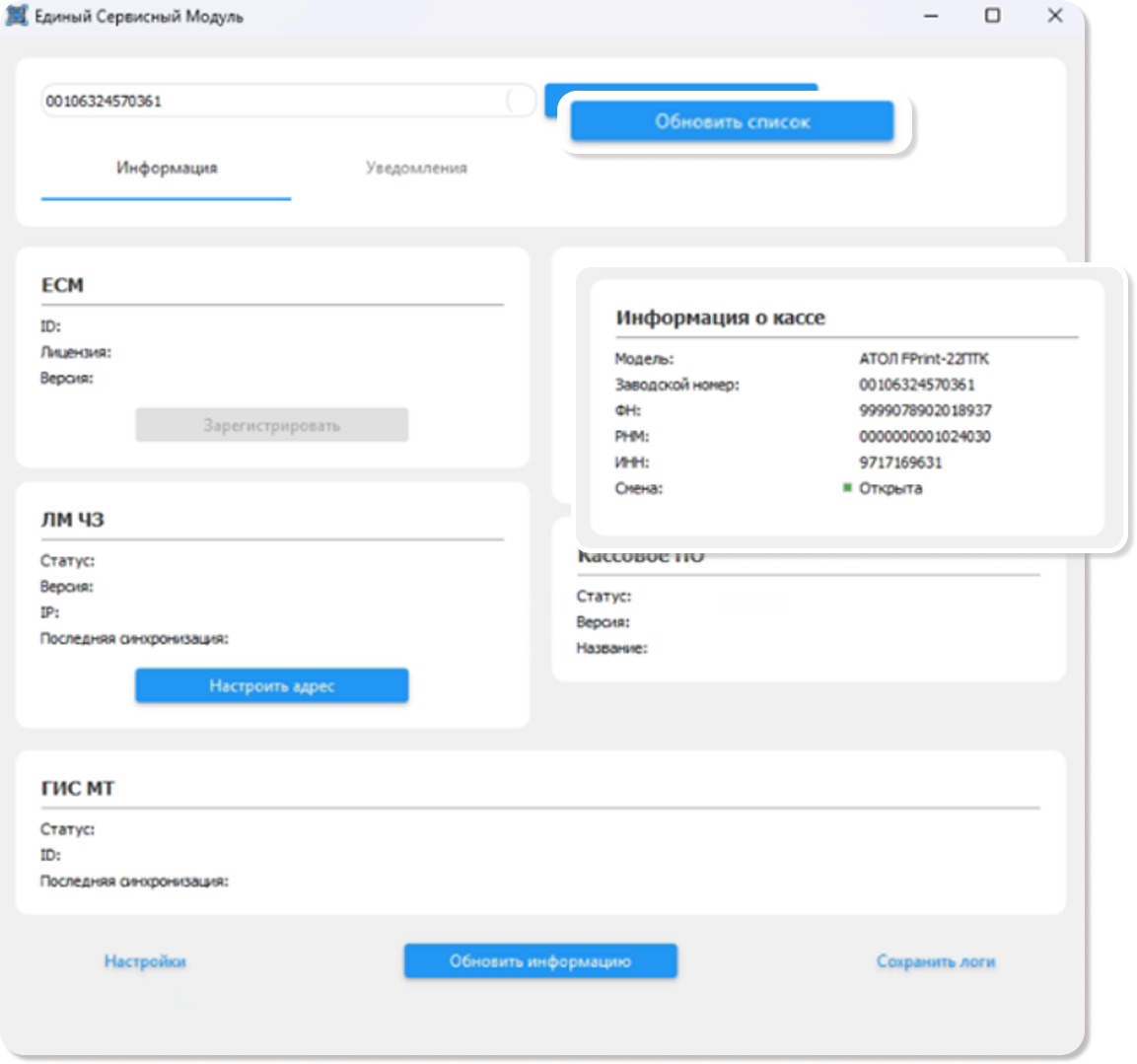Viewport: 1137px width, 1064px height.
Task: Close the Единый Сервисный Модуль window
Action: tap(1055, 15)
